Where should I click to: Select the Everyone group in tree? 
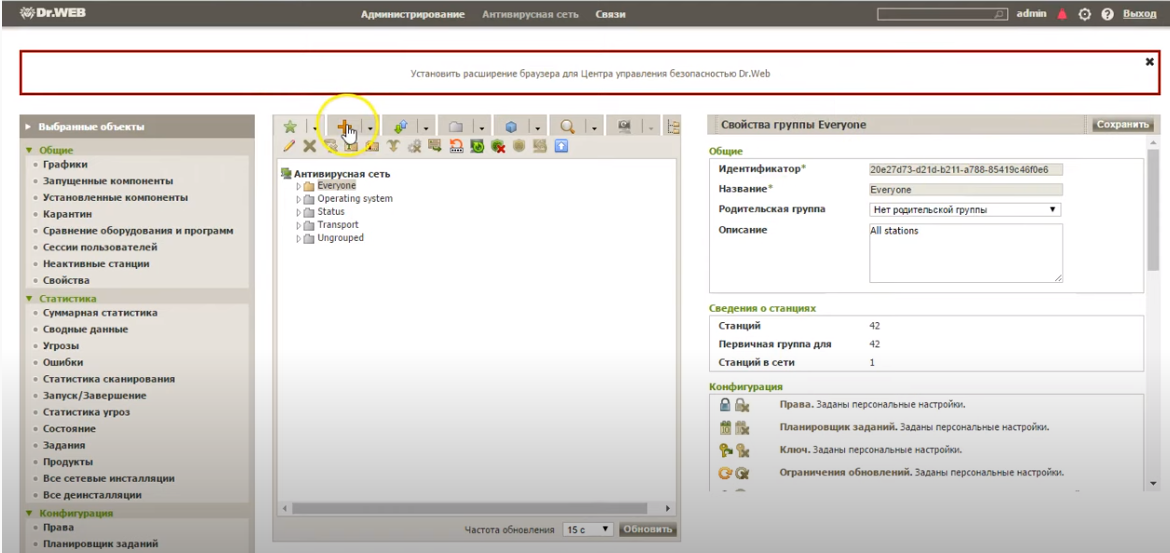point(337,185)
